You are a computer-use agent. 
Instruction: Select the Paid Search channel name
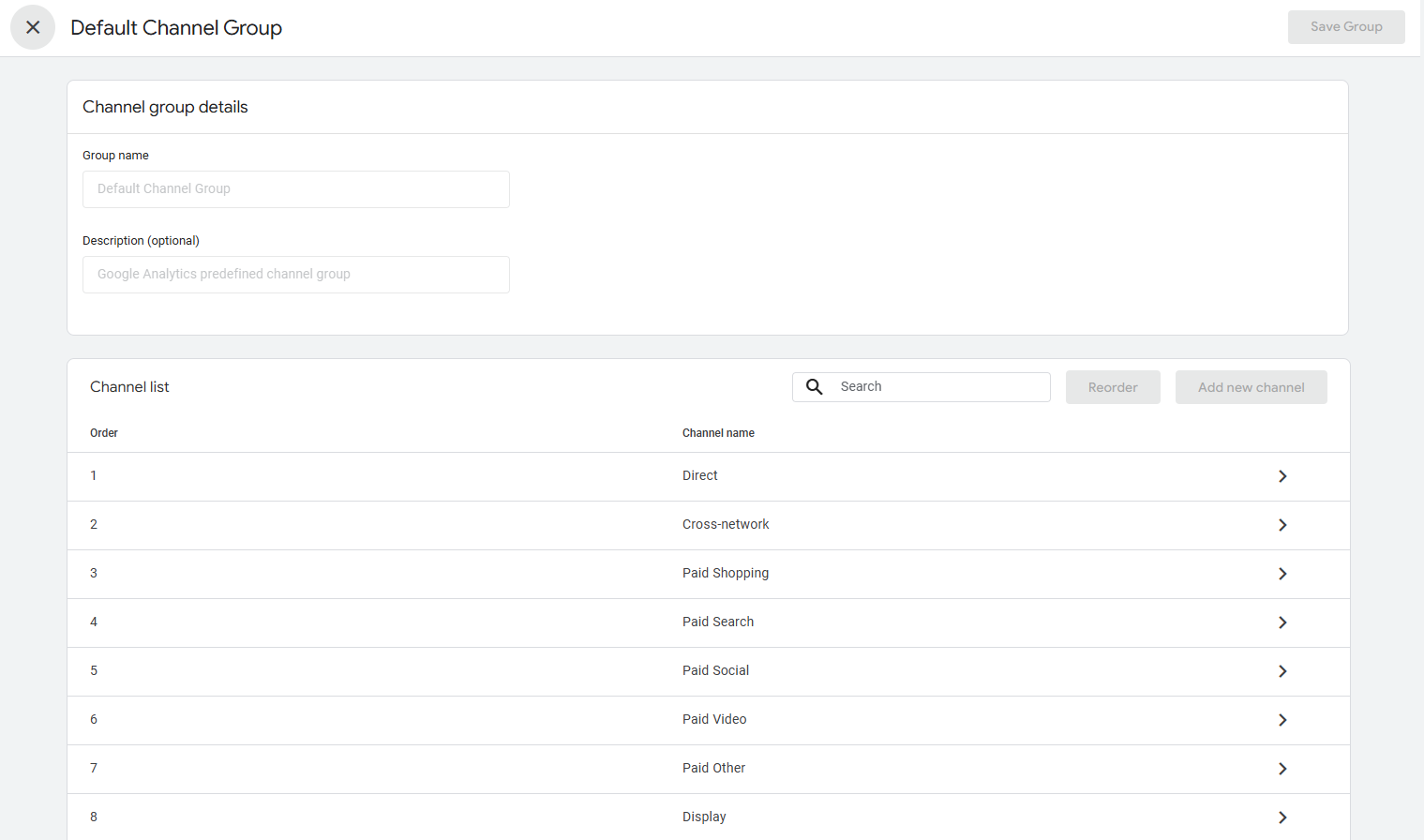(718, 622)
